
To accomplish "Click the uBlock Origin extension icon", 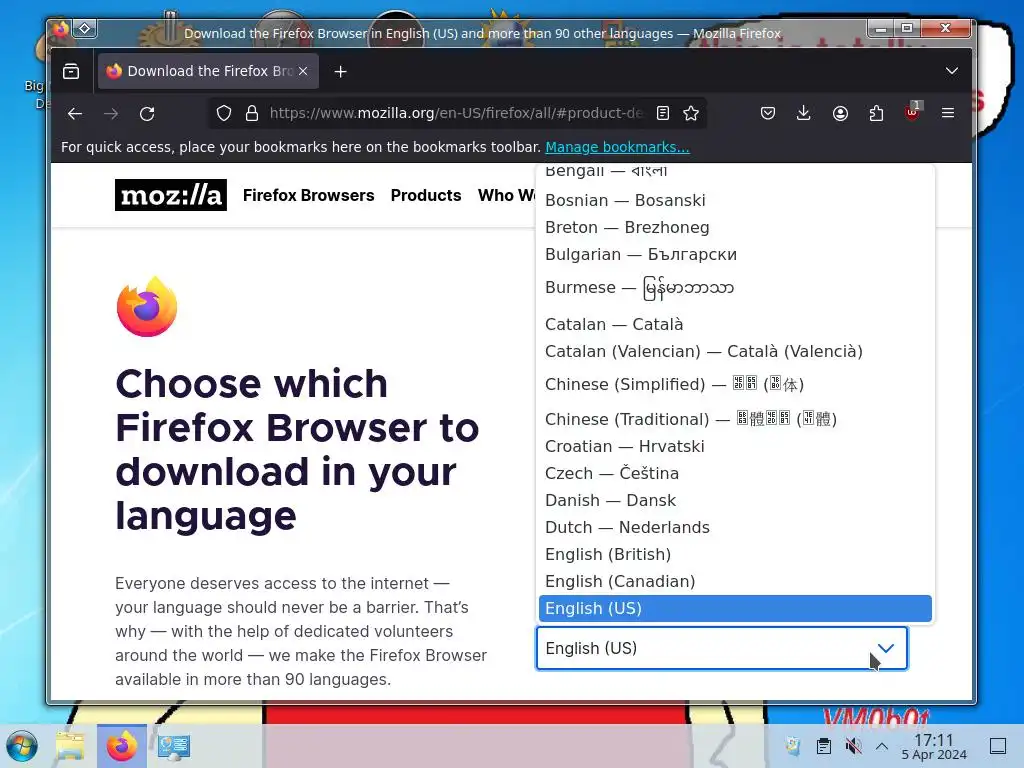I will 912,112.
